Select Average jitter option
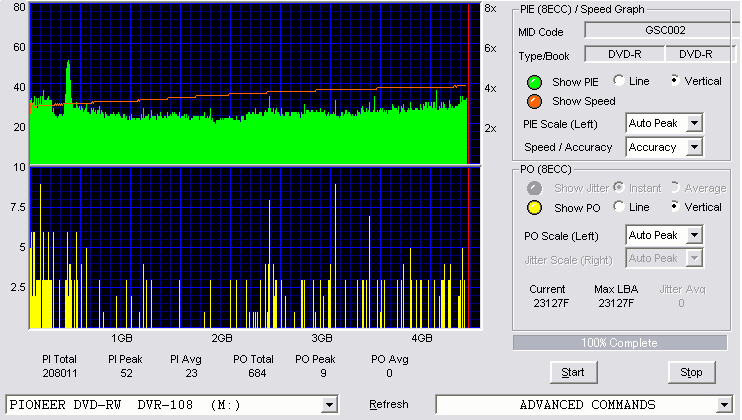742x420 pixels. pyautogui.click(x=675, y=187)
